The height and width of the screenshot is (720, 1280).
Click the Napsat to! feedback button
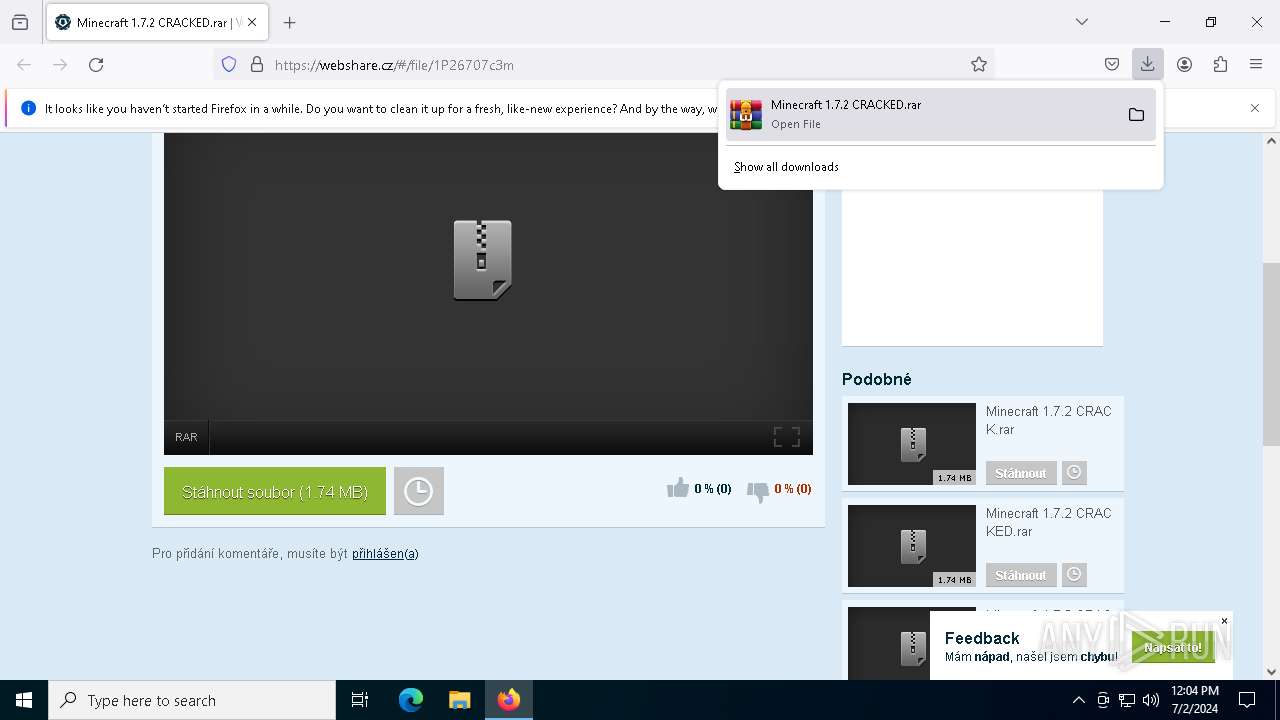[1173, 647]
